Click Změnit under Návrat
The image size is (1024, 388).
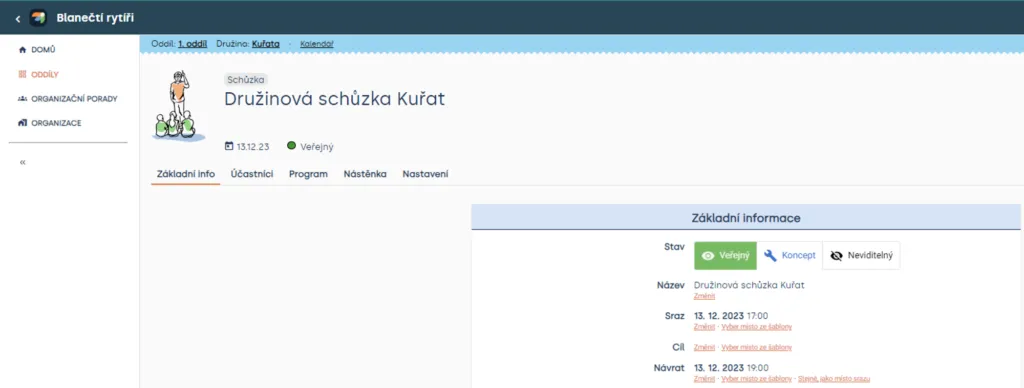pos(705,379)
